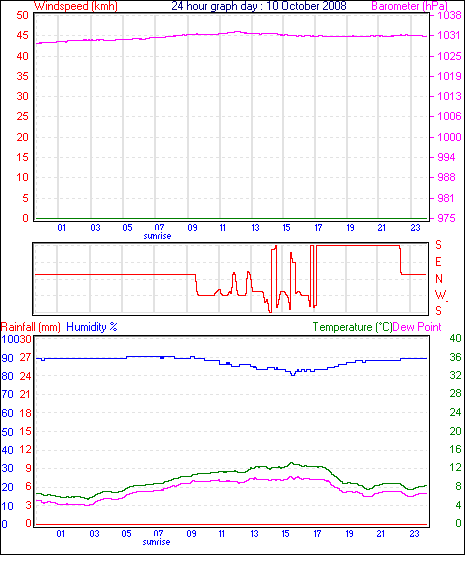This screenshot has height=563, width=466.
Task: Click hour 01 tick on bottom graph
Action: [61, 534]
